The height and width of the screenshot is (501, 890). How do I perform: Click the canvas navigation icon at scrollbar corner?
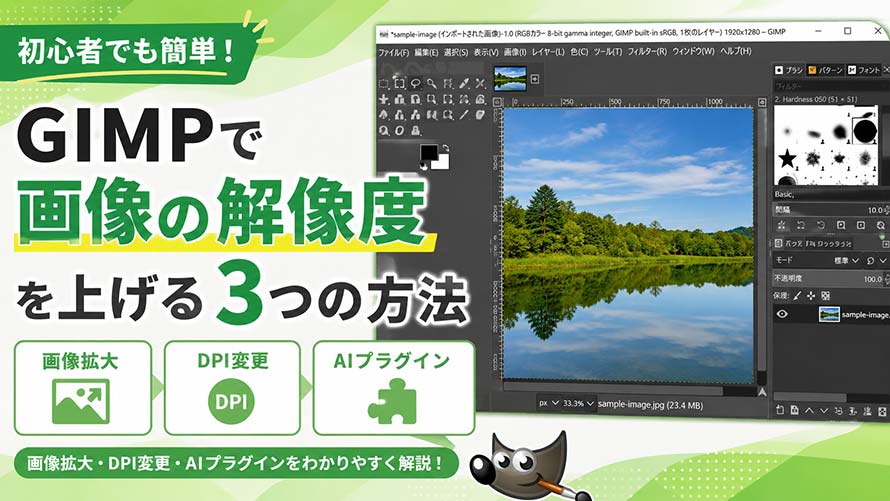pos(762,391)
